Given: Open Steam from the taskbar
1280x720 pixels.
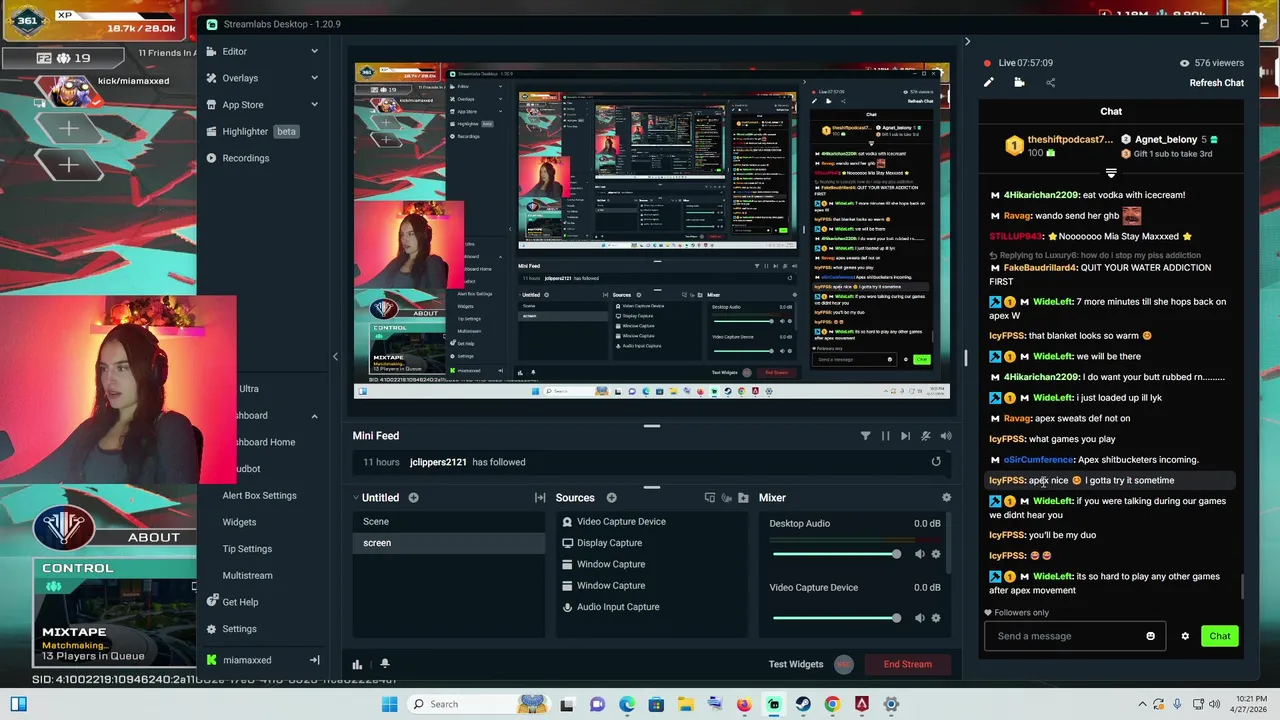Looking at the screenshot, I should tap(803, 704).
